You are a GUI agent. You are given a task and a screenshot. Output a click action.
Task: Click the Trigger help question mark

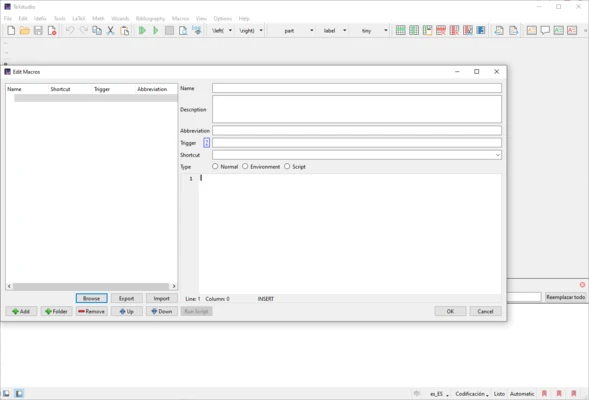(x=206, y=143)
